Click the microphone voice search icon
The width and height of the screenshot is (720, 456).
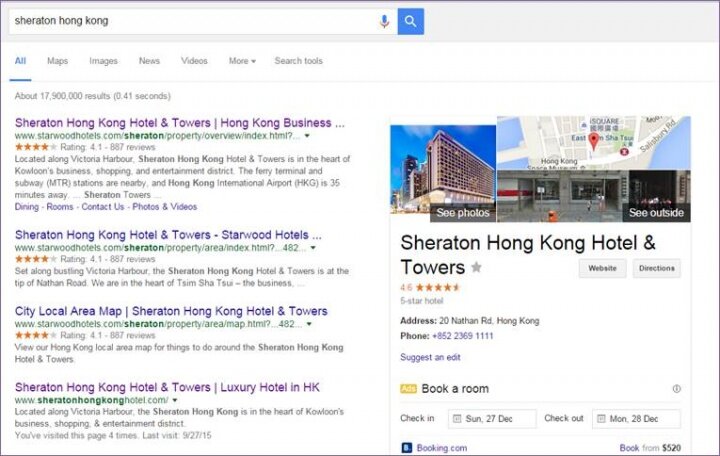point(384,21)
